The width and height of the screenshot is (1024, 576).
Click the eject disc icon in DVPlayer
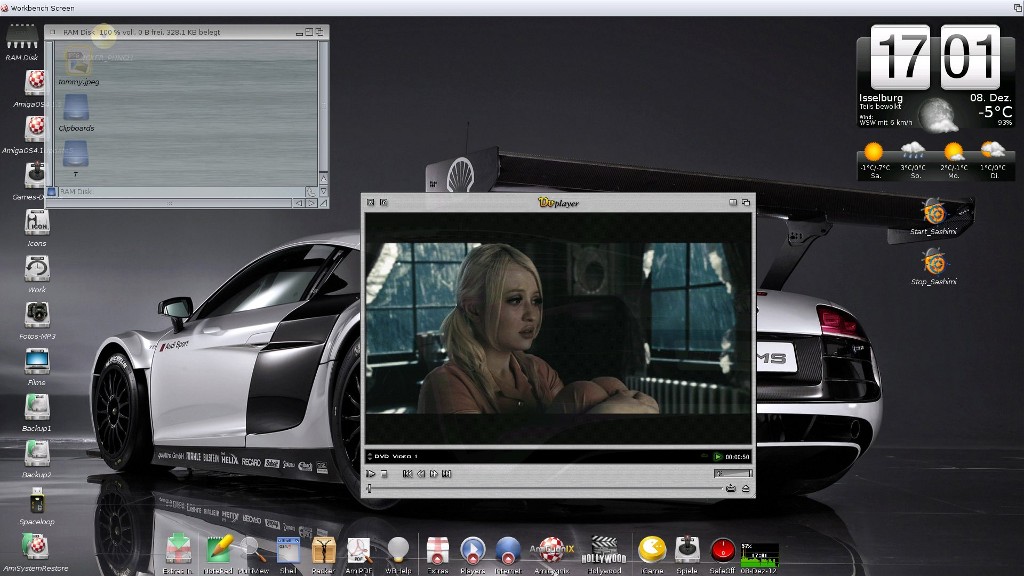coord(745,488)
